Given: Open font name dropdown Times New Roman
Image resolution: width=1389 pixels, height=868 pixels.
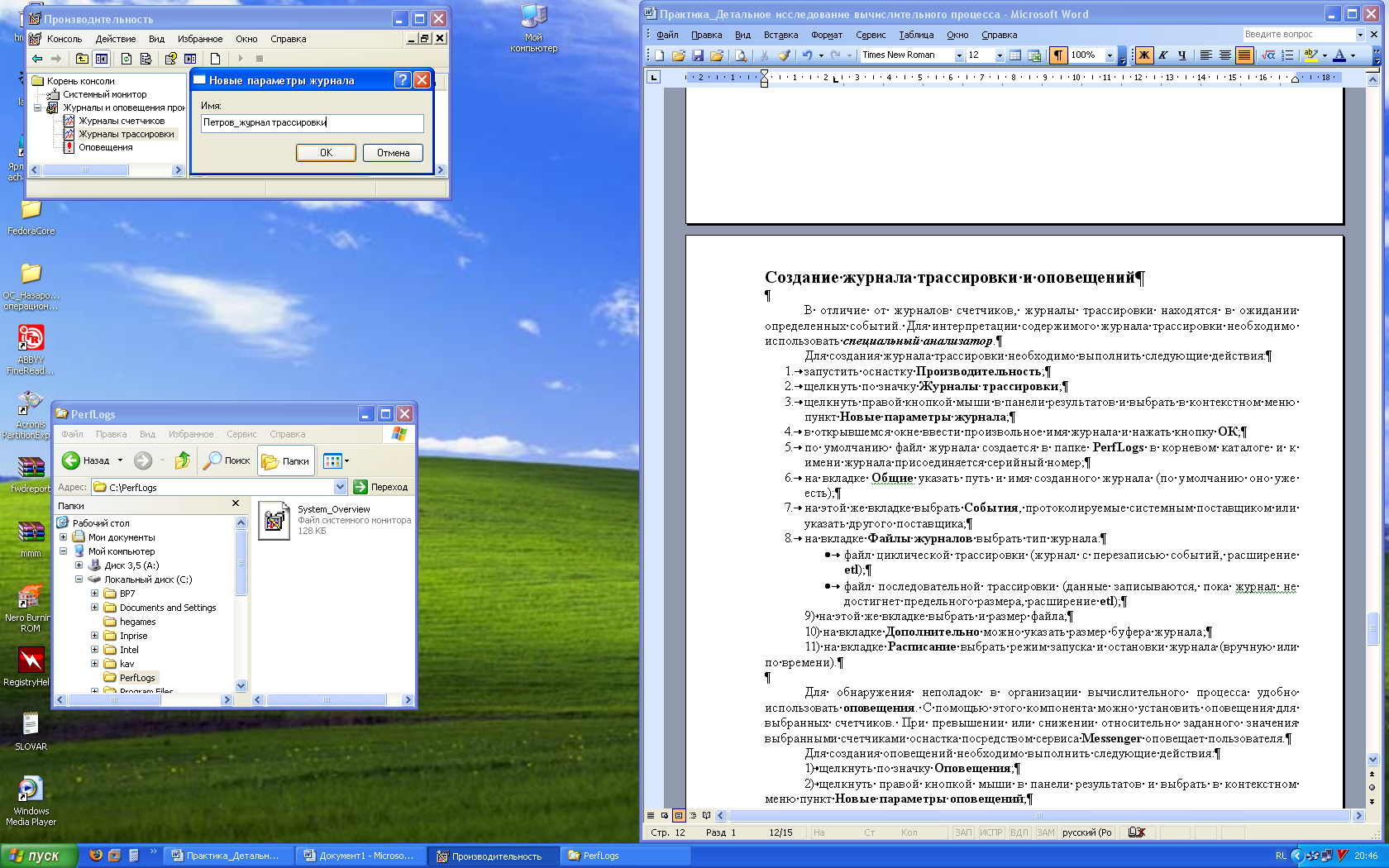Looking at the screenshot, I should (959, 55).
